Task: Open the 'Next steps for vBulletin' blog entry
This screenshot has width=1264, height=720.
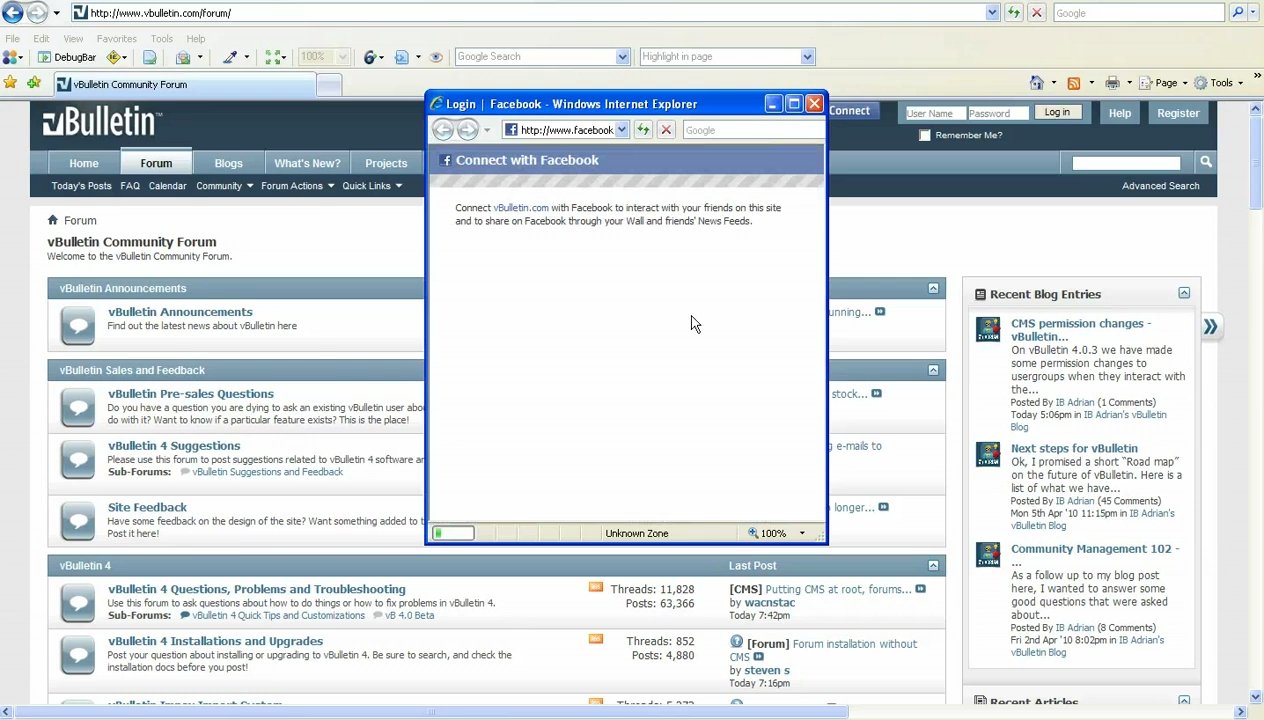Action: (x=1074, y=449)
